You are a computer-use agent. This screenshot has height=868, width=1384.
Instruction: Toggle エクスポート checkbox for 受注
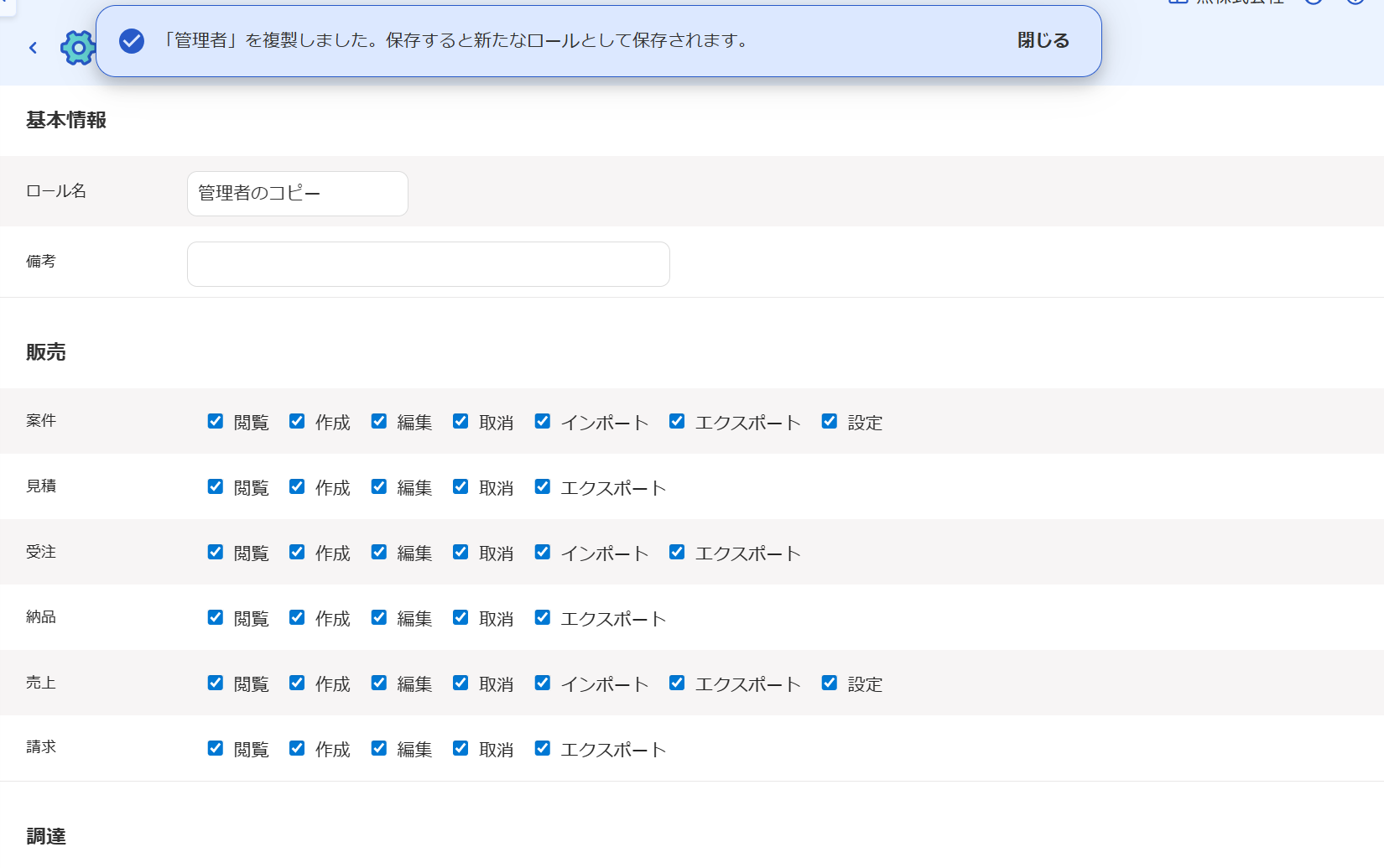677,552
